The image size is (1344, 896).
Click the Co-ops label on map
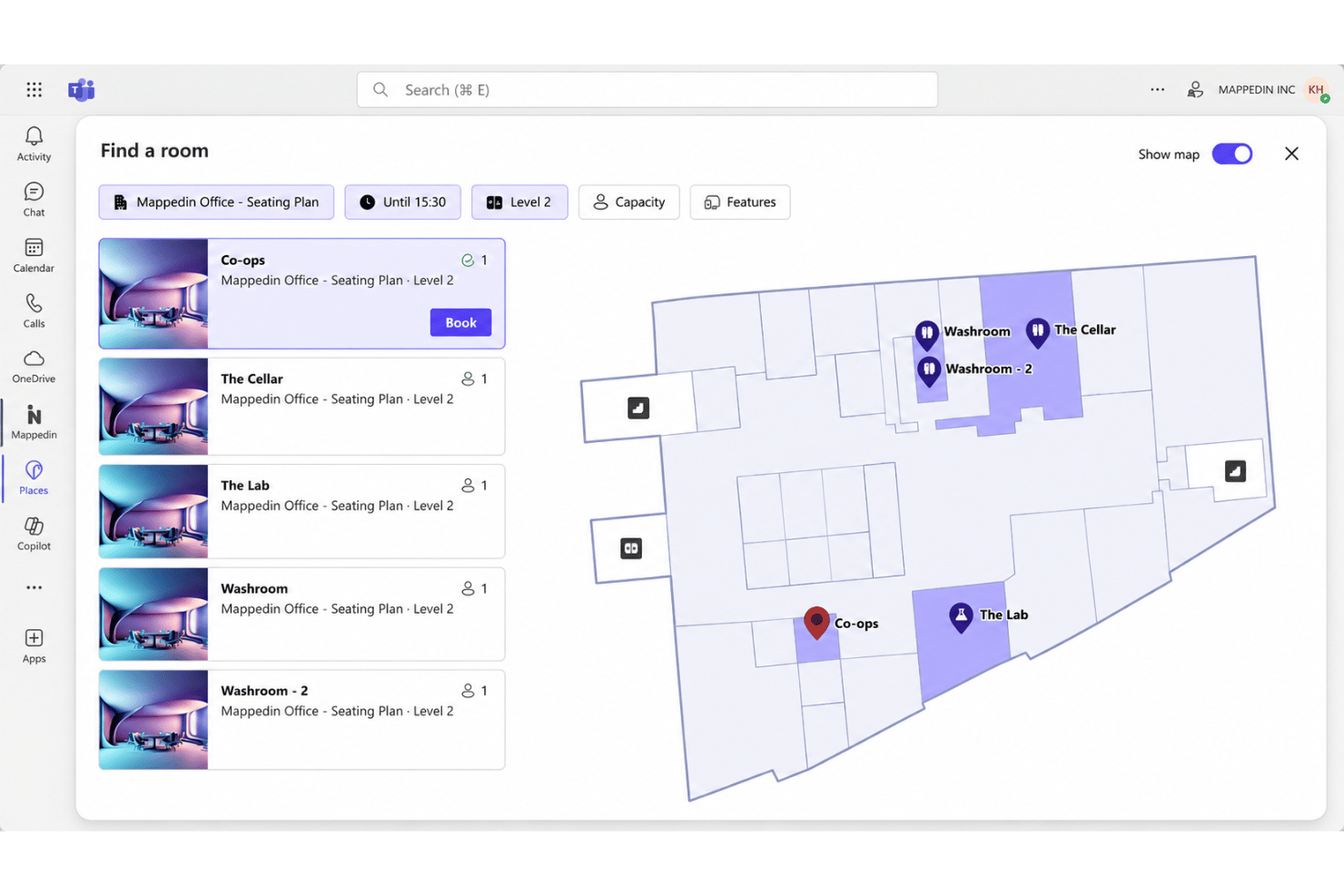pyautogui.click(x=856, y=624)
